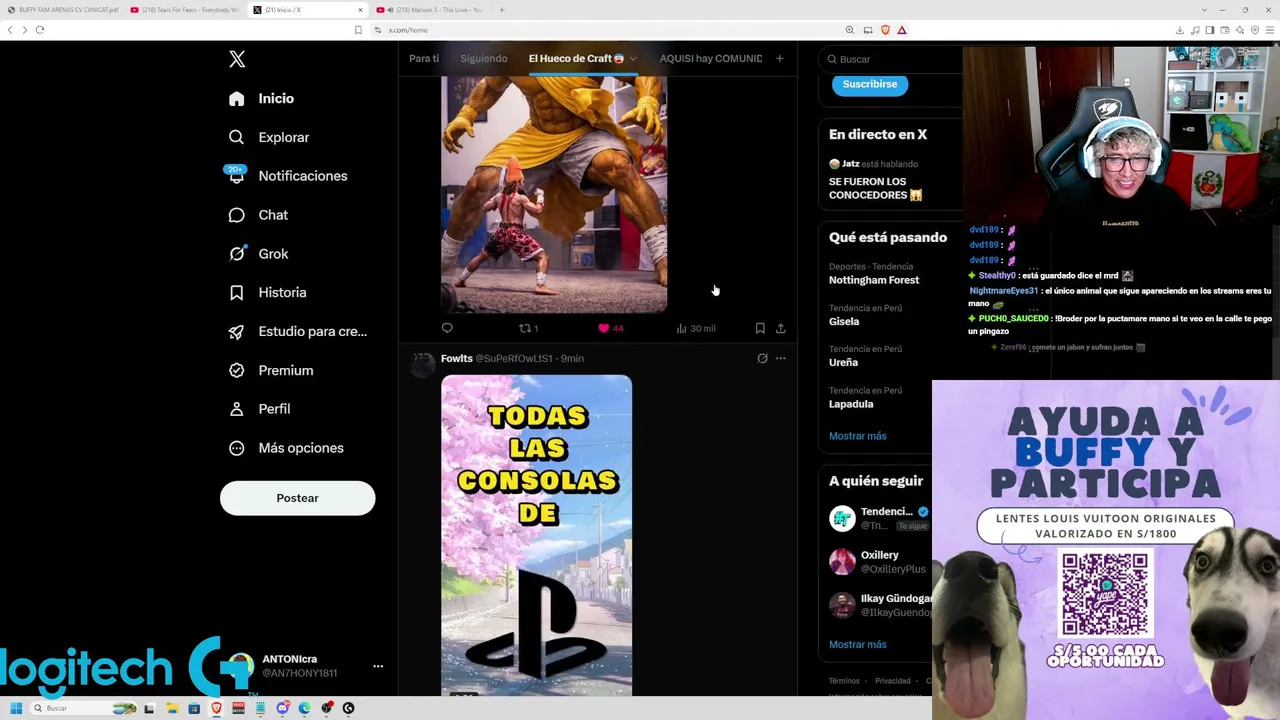Screen dimensions: 1280x720
Task: Open the Nottingham Forest trend
Action: [x=874, y=280]
